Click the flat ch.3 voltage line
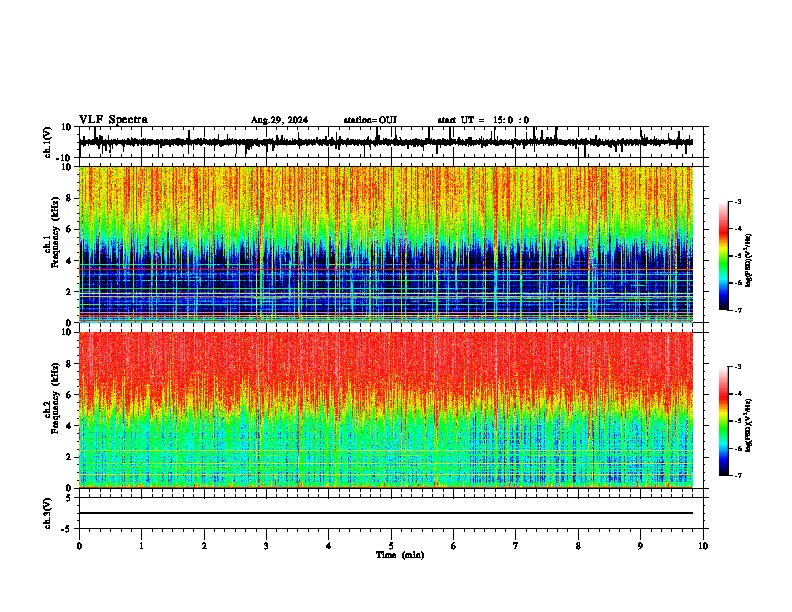Viewport: 792px width, 612px height. pos(386,513)
